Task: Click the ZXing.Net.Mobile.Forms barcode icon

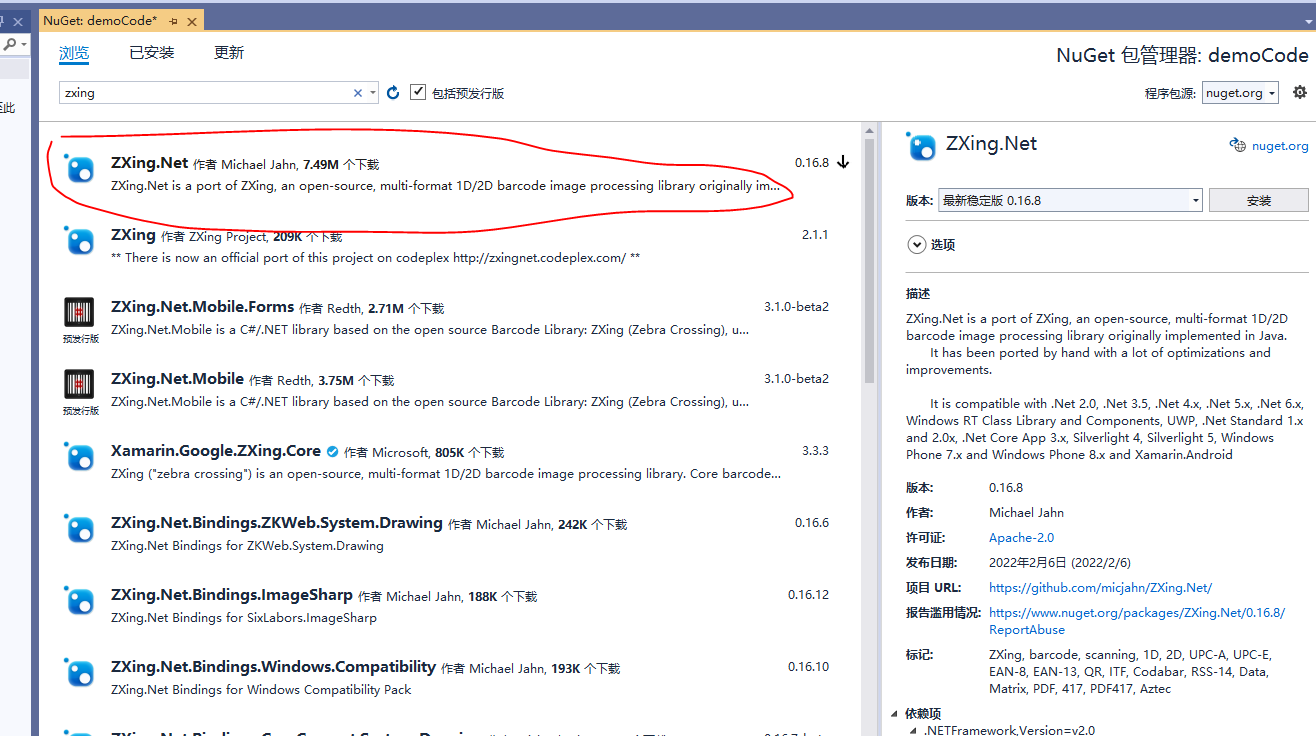Action: (80, 313)
